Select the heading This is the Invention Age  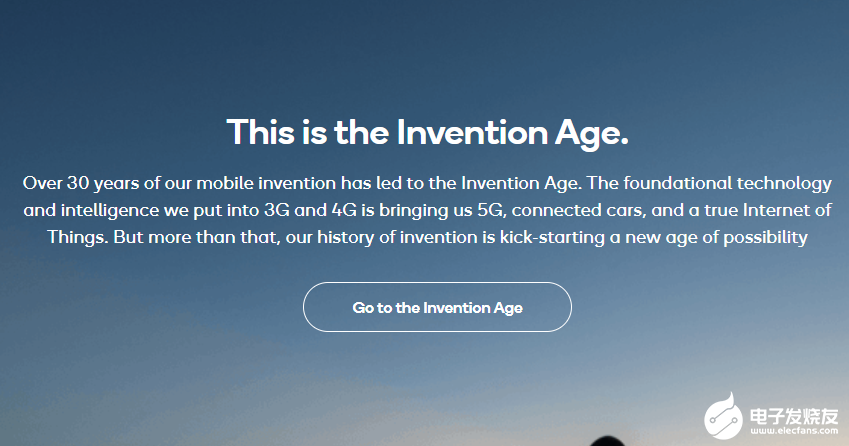pos(428,133)
